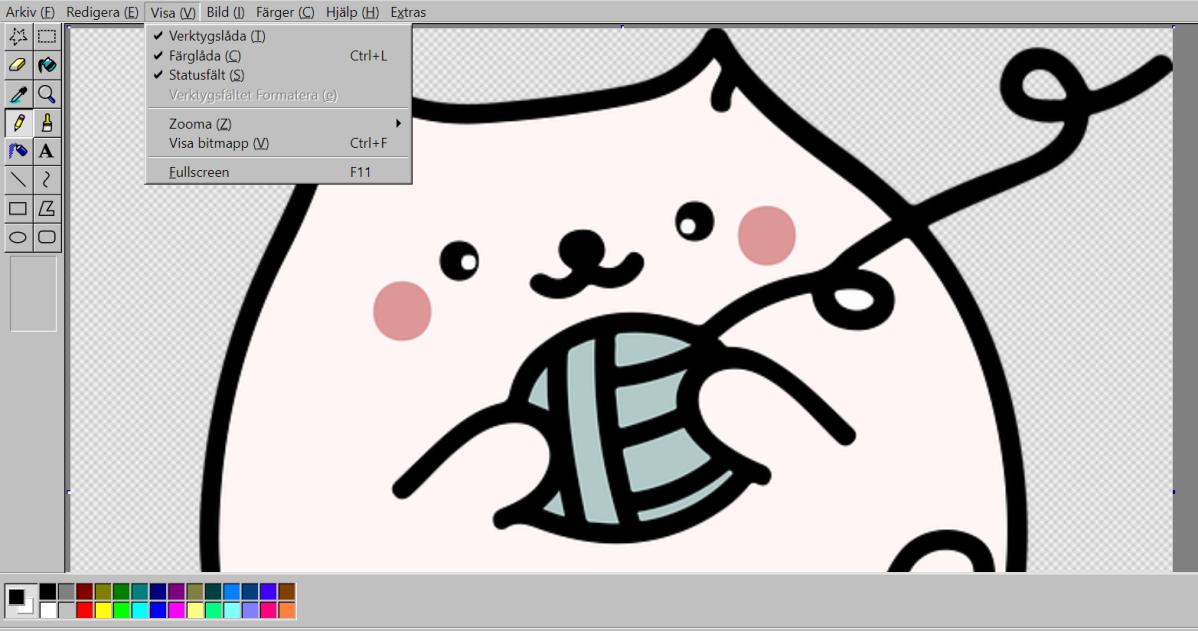Click the black foreground color indicator
This screenshot has width=1198, height=631.
(x=16, y=596)
